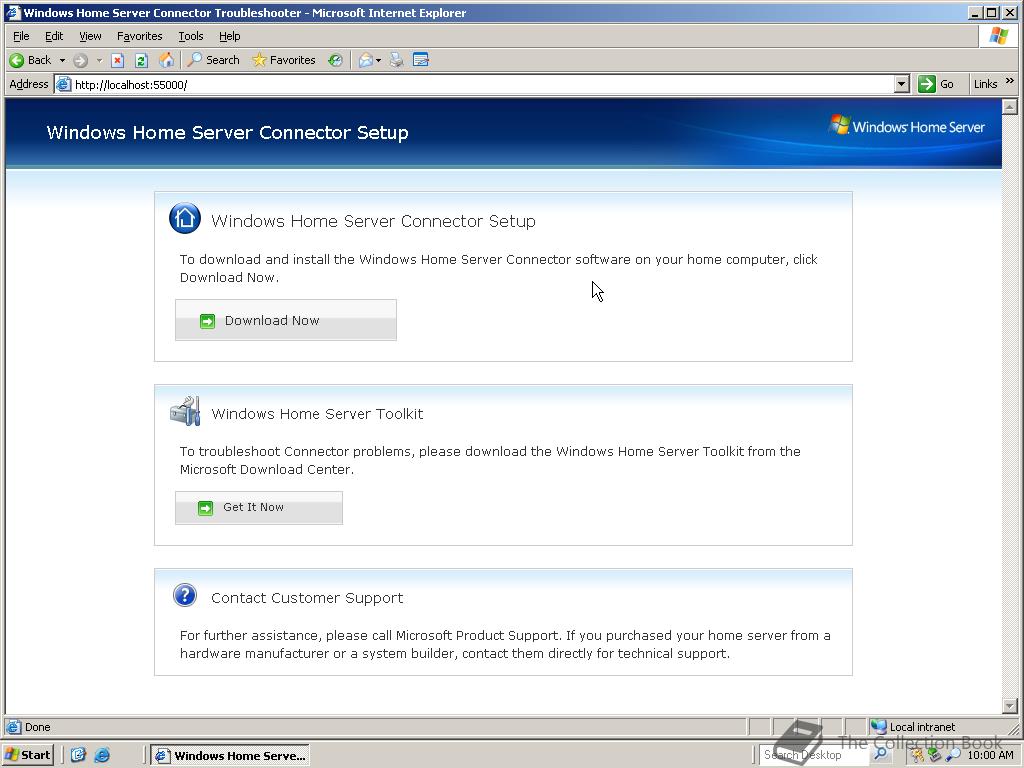Click the Search Desktop magnifier icon
This screenshot has width=1024, height=768.
coord(880,754)
